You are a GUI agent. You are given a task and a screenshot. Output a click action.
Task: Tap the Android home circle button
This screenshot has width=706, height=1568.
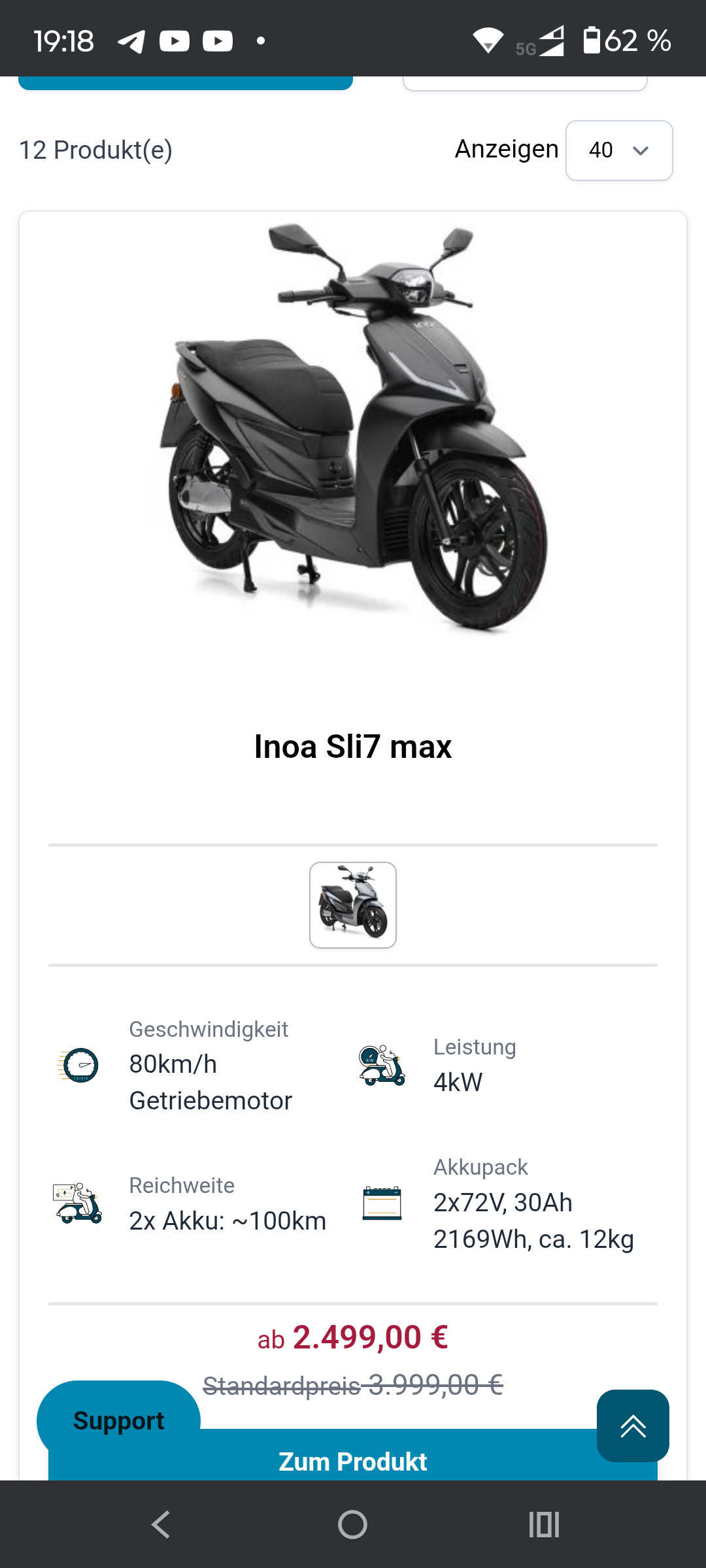click(352, 1525)
